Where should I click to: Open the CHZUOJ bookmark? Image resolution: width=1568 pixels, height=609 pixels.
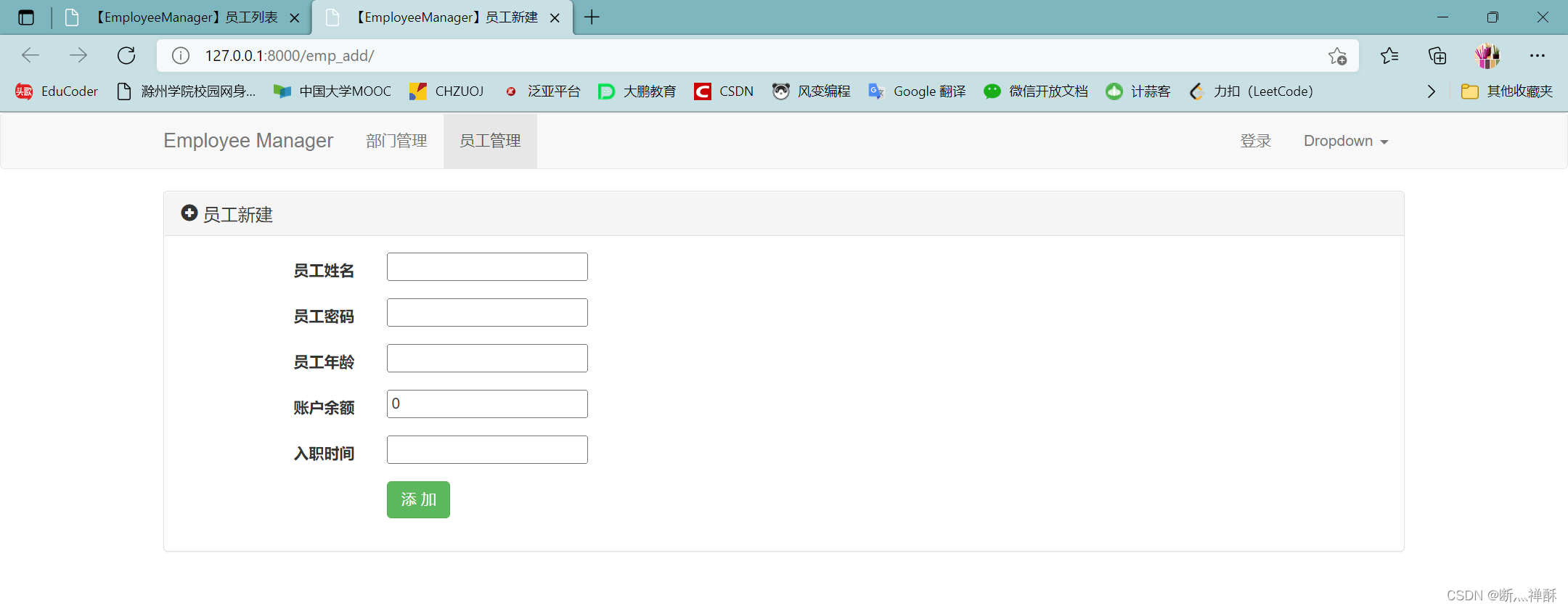coord(446,91)
